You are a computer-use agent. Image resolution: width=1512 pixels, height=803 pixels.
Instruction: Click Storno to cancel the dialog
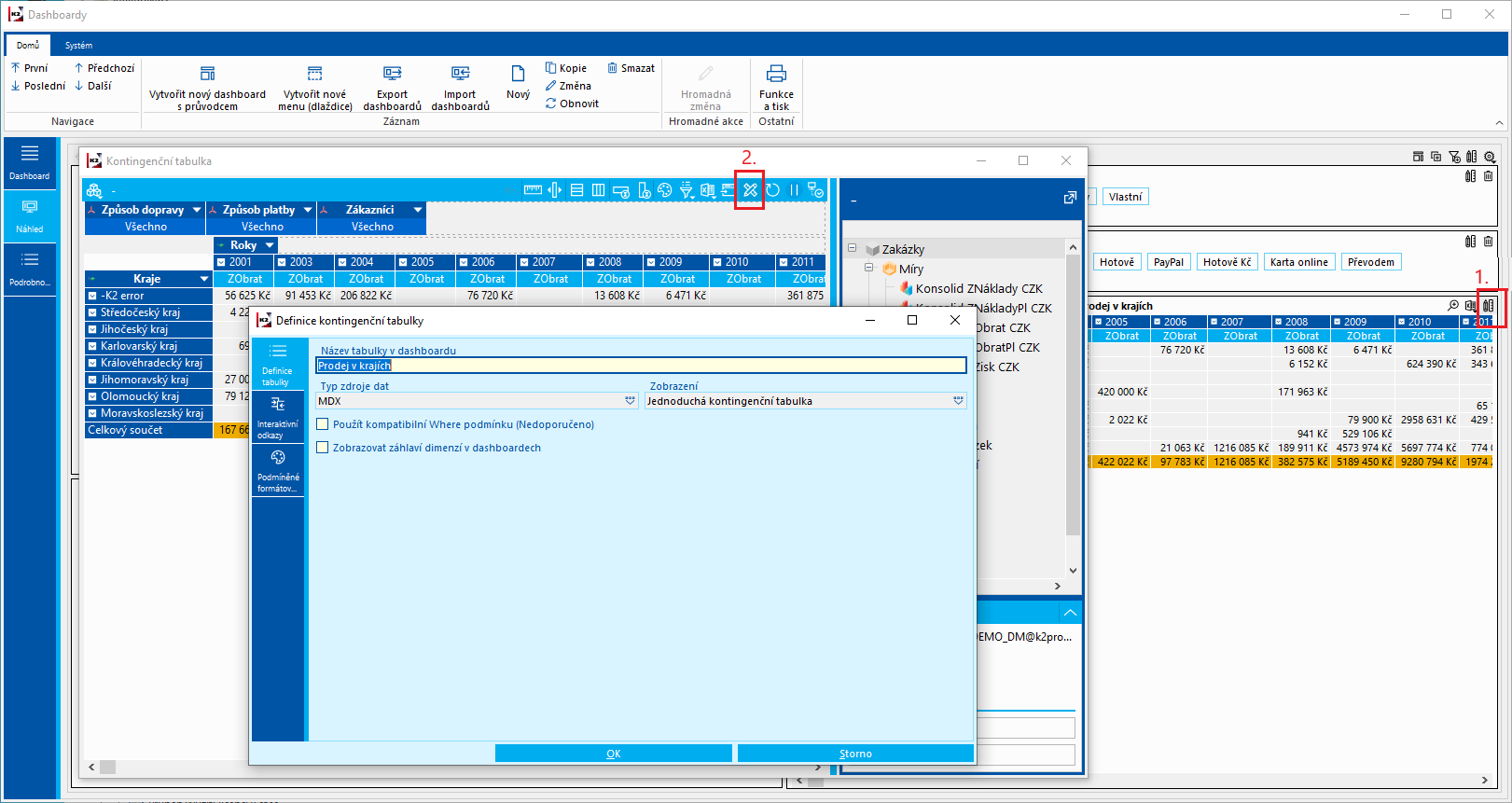point(855,754)
